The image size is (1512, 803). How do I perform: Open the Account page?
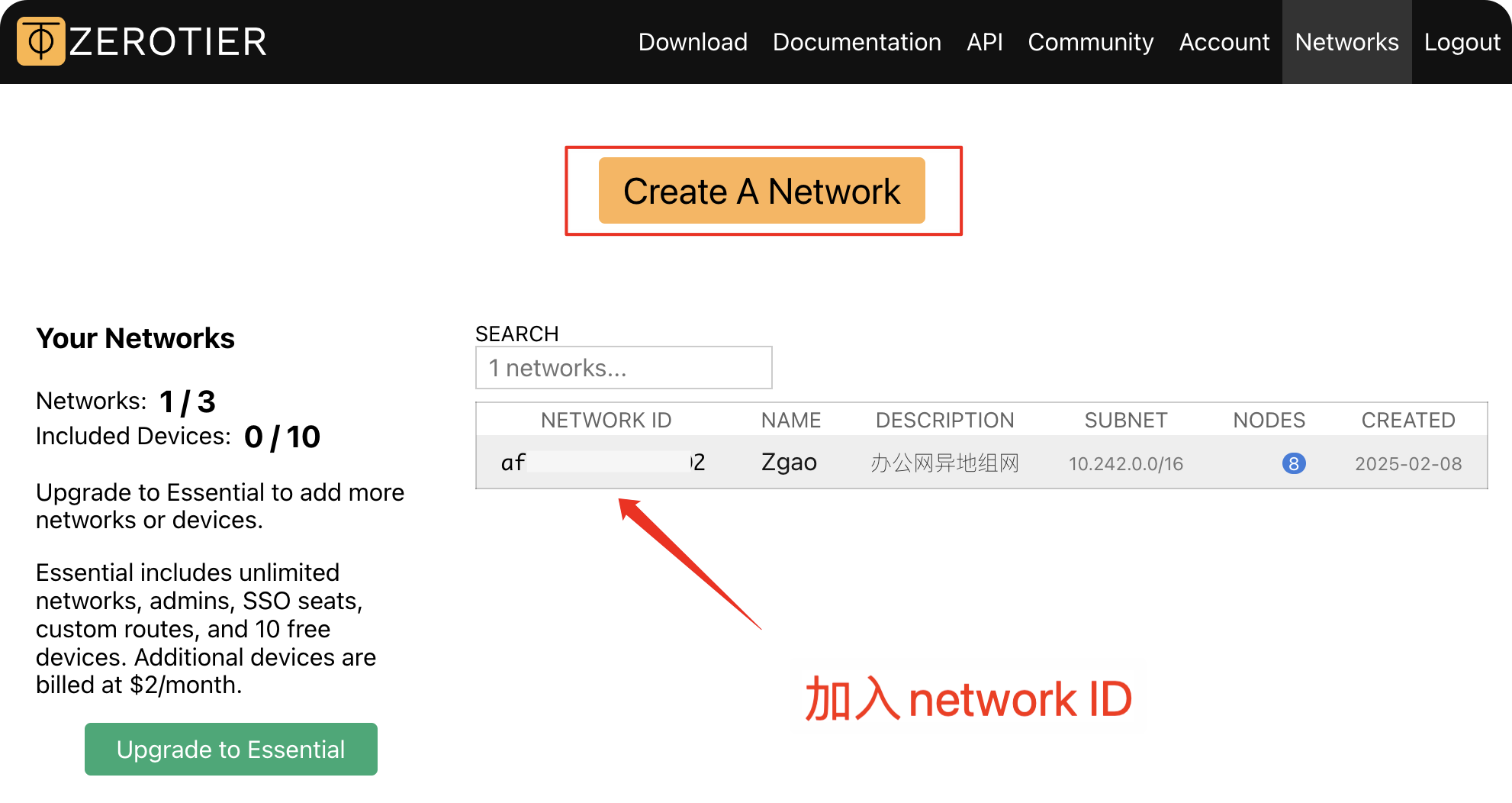(x=1224, y=42)
